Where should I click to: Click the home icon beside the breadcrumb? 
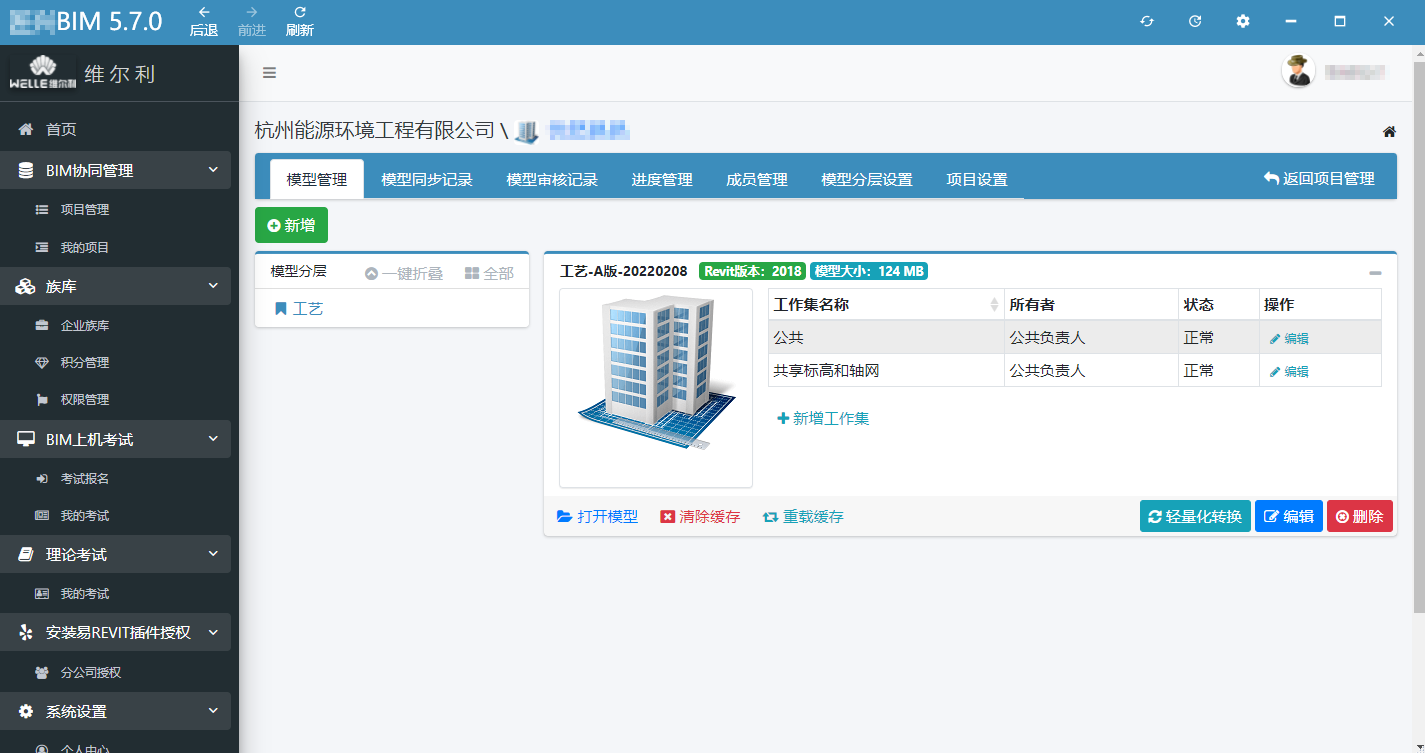(1389, 132)
